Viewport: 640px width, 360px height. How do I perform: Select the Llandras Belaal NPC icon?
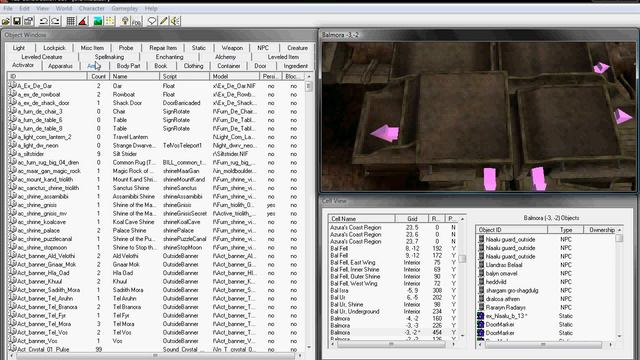click(481, 264)
